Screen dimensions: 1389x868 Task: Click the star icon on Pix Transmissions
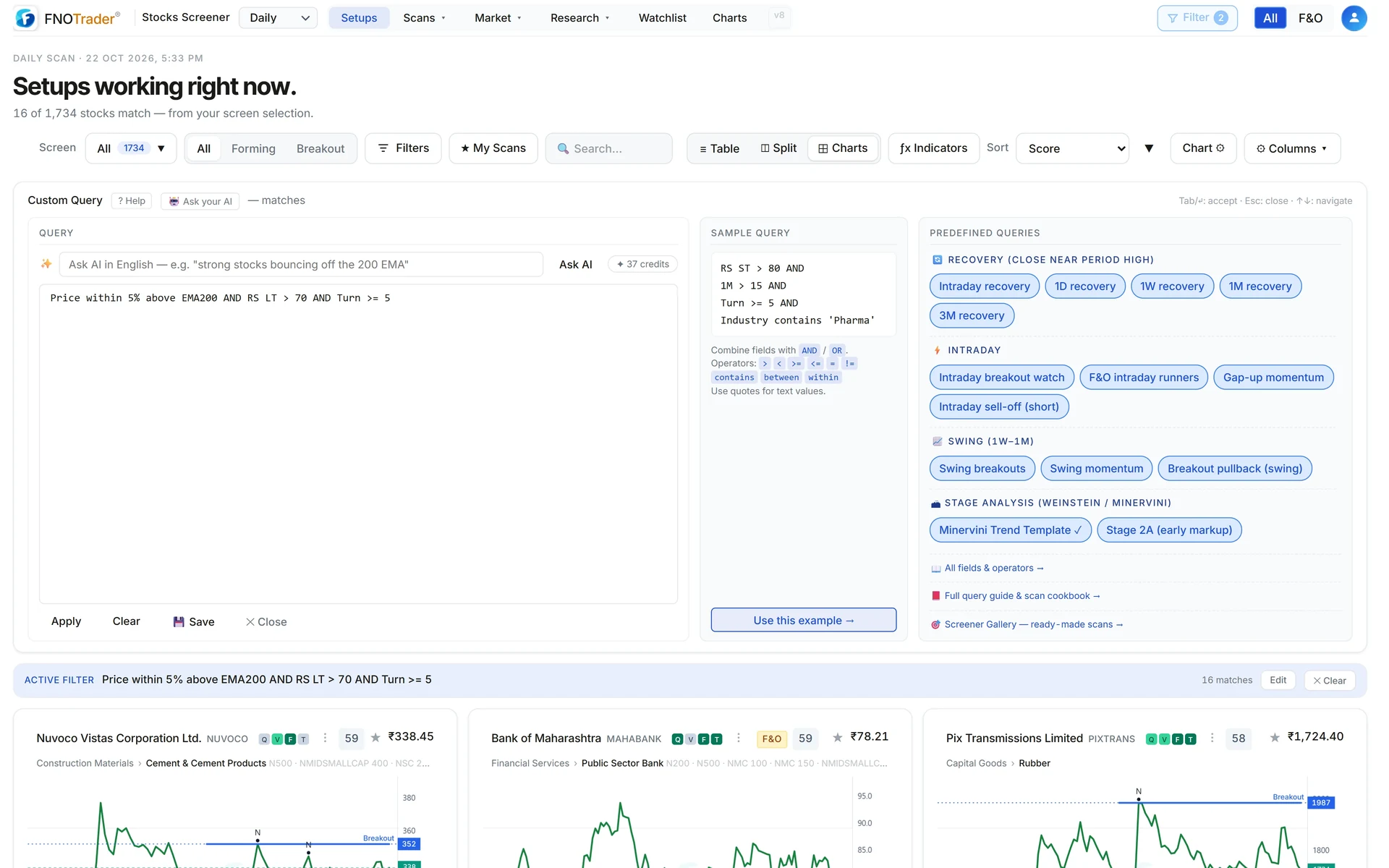(x=1275, y=738)
